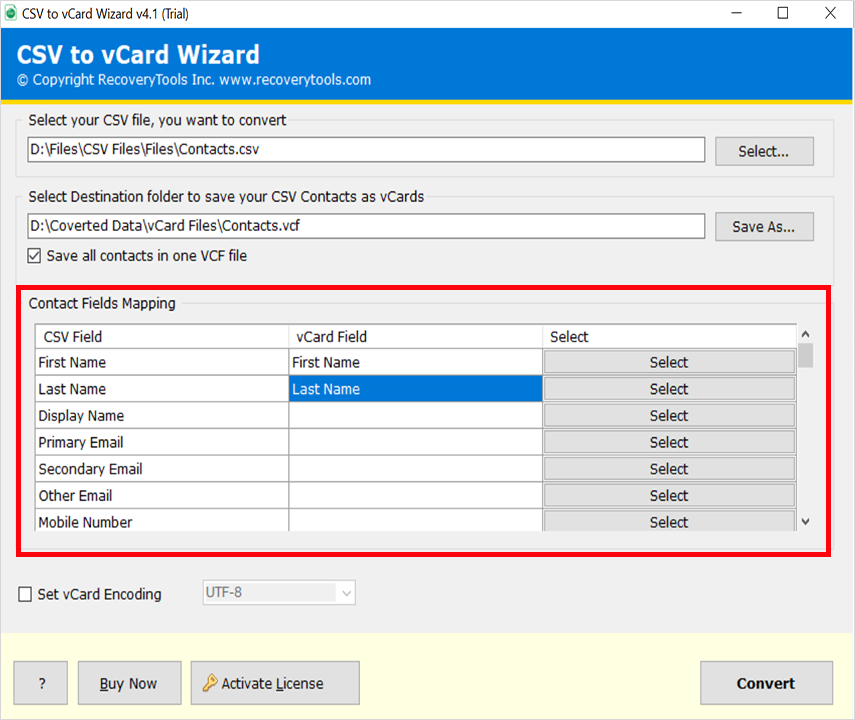Click the First Name CSV field cell
The width and height of the screenshot is (855, 720).
[x=162, y=362]
